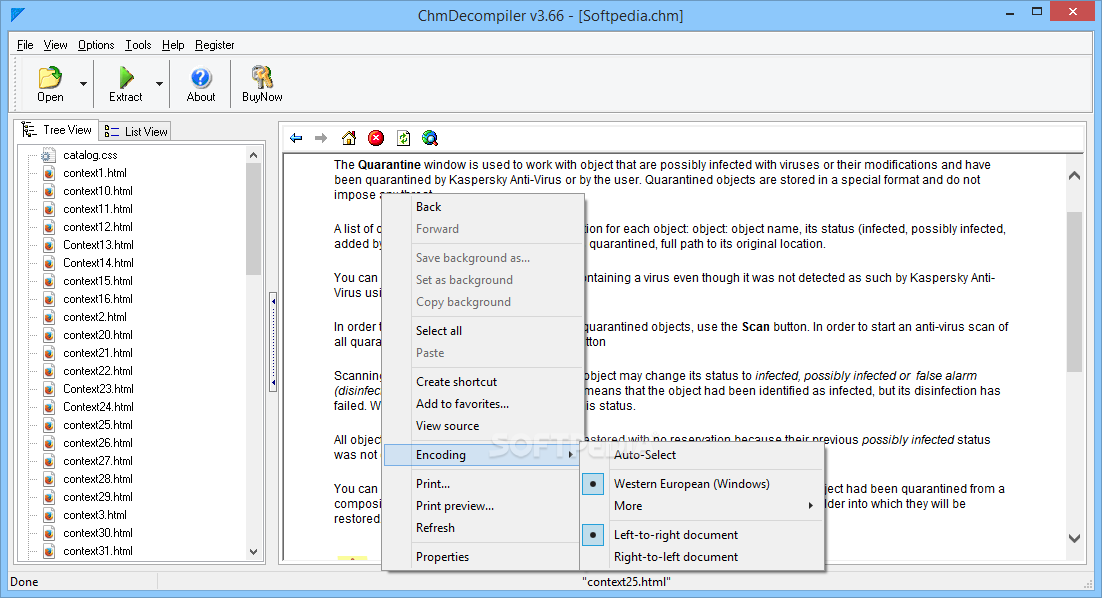Viewport: 1102px width, 598px height.
Task: Choose Back in context menu
Action: (x=482, y=207)
